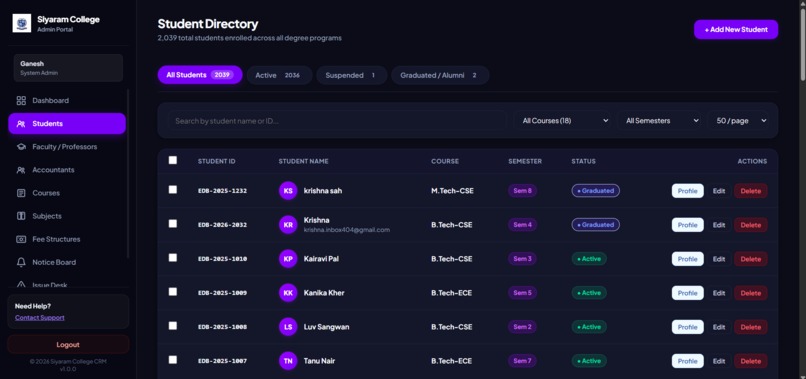Click the sidebar menu scrollbar
The width and height of the screenshot is (806, 379).
[x=128, y=174]
